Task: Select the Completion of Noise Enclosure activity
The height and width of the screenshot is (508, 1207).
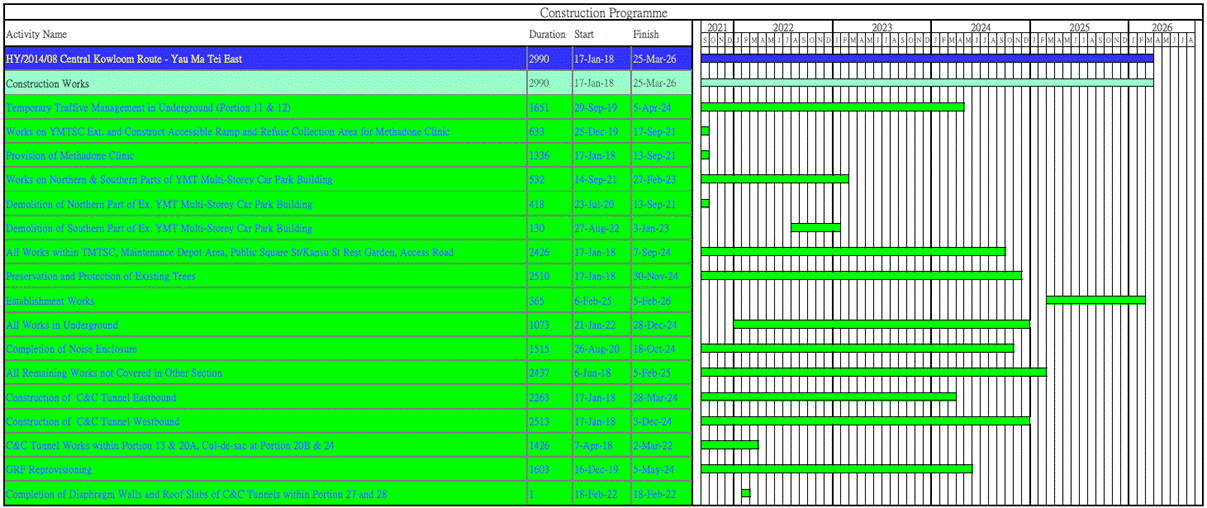Action: [71, 349]
